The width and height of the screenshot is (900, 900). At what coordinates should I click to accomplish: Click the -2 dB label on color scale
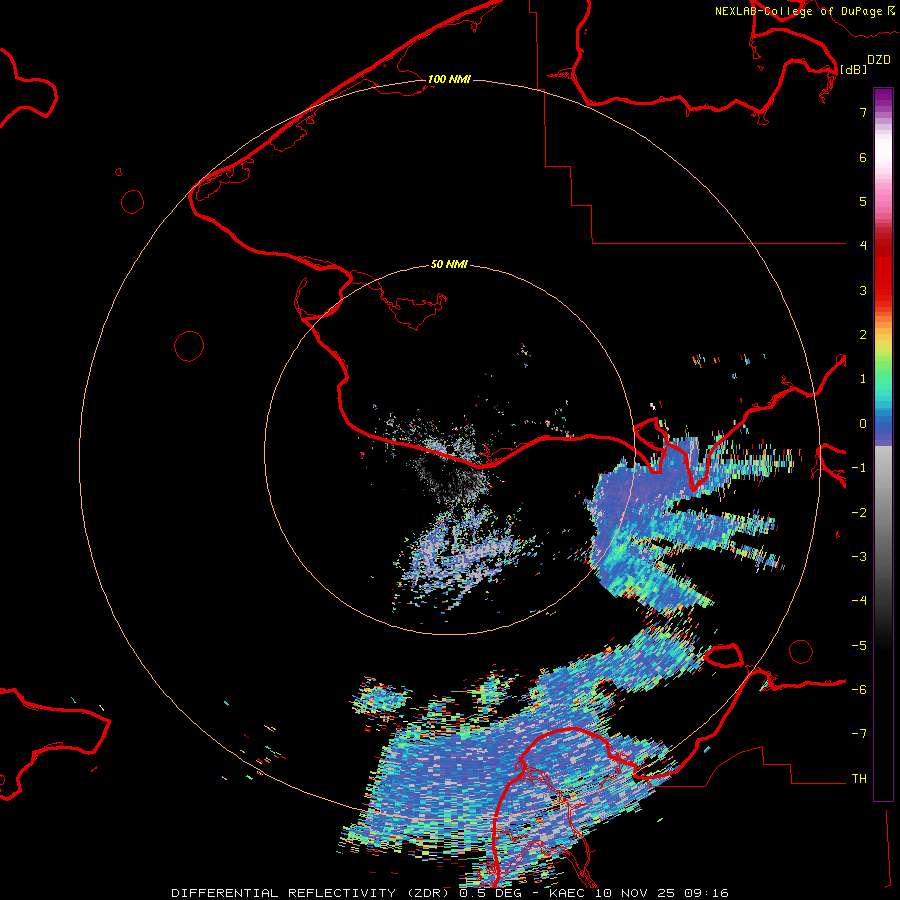[x=859, y=513]
